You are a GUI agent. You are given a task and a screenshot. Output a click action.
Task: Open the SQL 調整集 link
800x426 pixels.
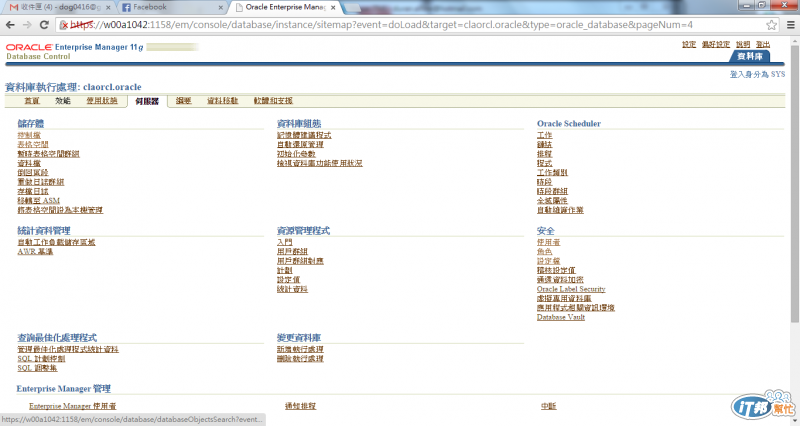37,368
